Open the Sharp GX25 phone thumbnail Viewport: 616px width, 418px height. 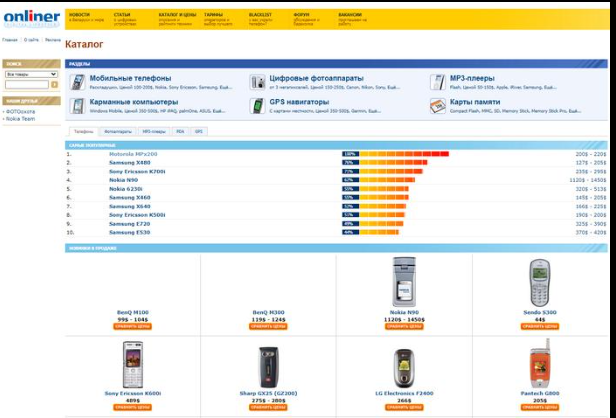(x=268, y=367)
